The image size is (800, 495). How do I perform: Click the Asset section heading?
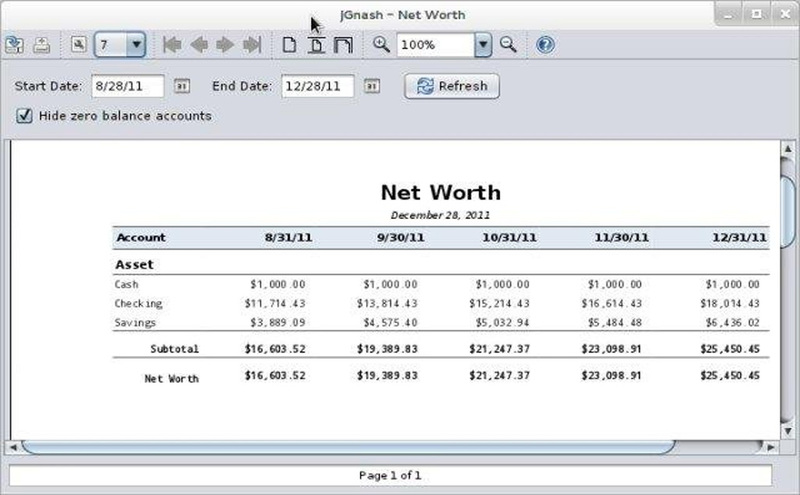pyautogui.click(x=134, y=264)
